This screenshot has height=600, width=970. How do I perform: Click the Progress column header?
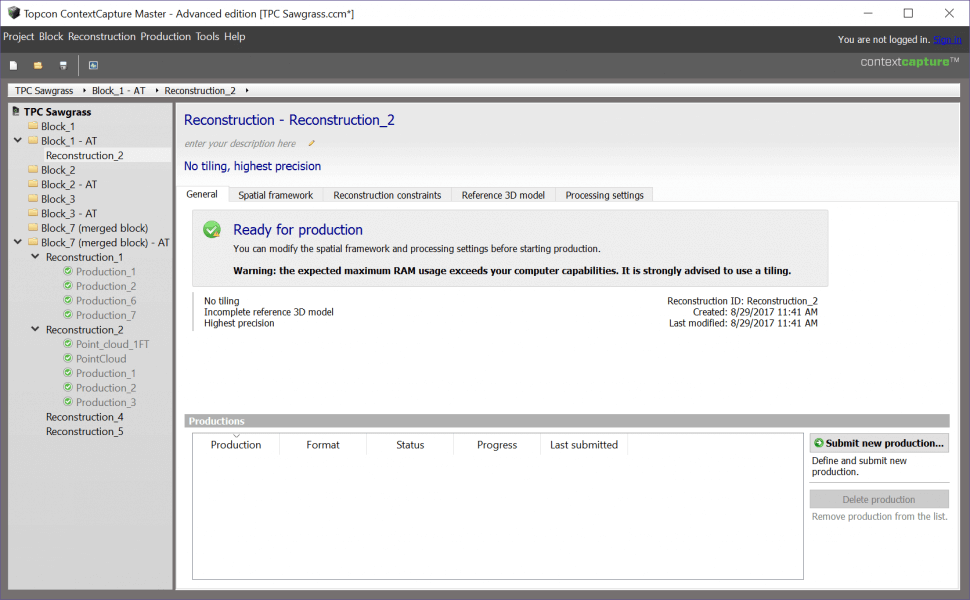497,445
